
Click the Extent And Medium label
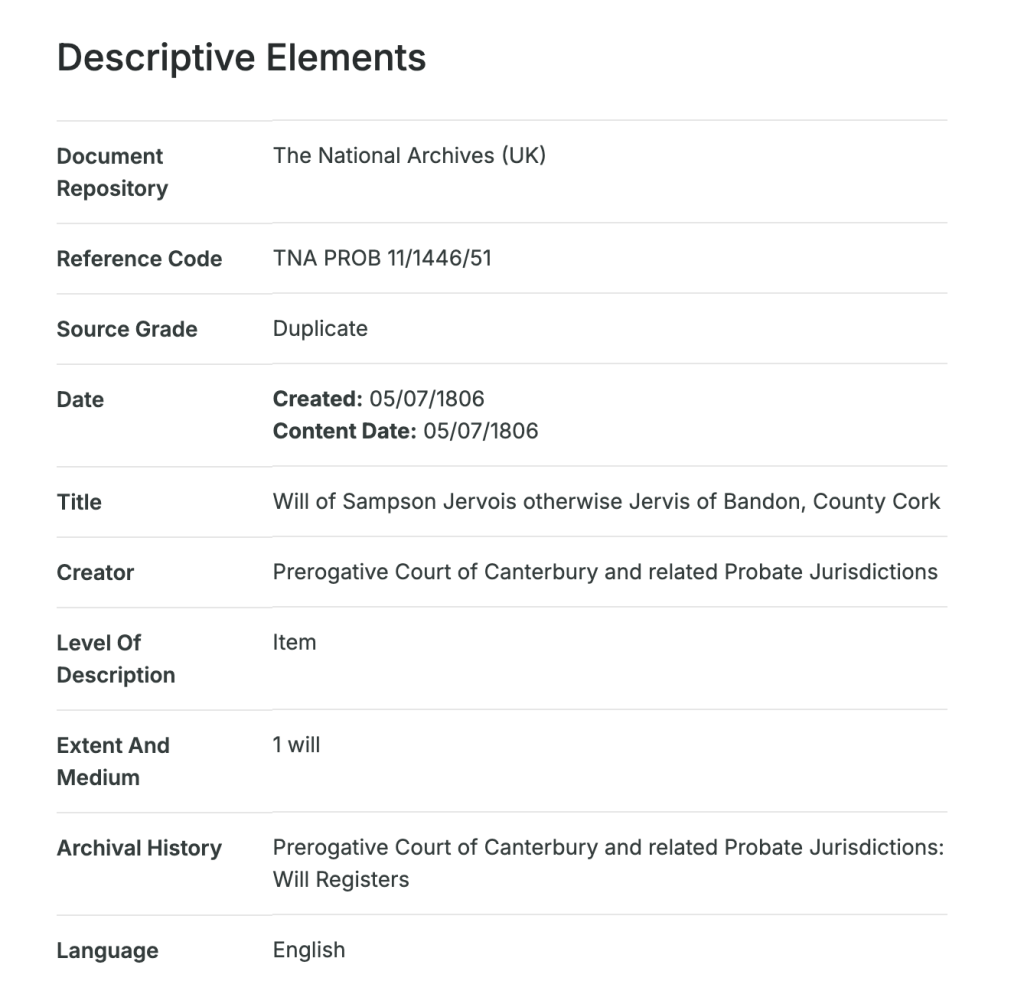pyautogui.click(x=113, y=761)
